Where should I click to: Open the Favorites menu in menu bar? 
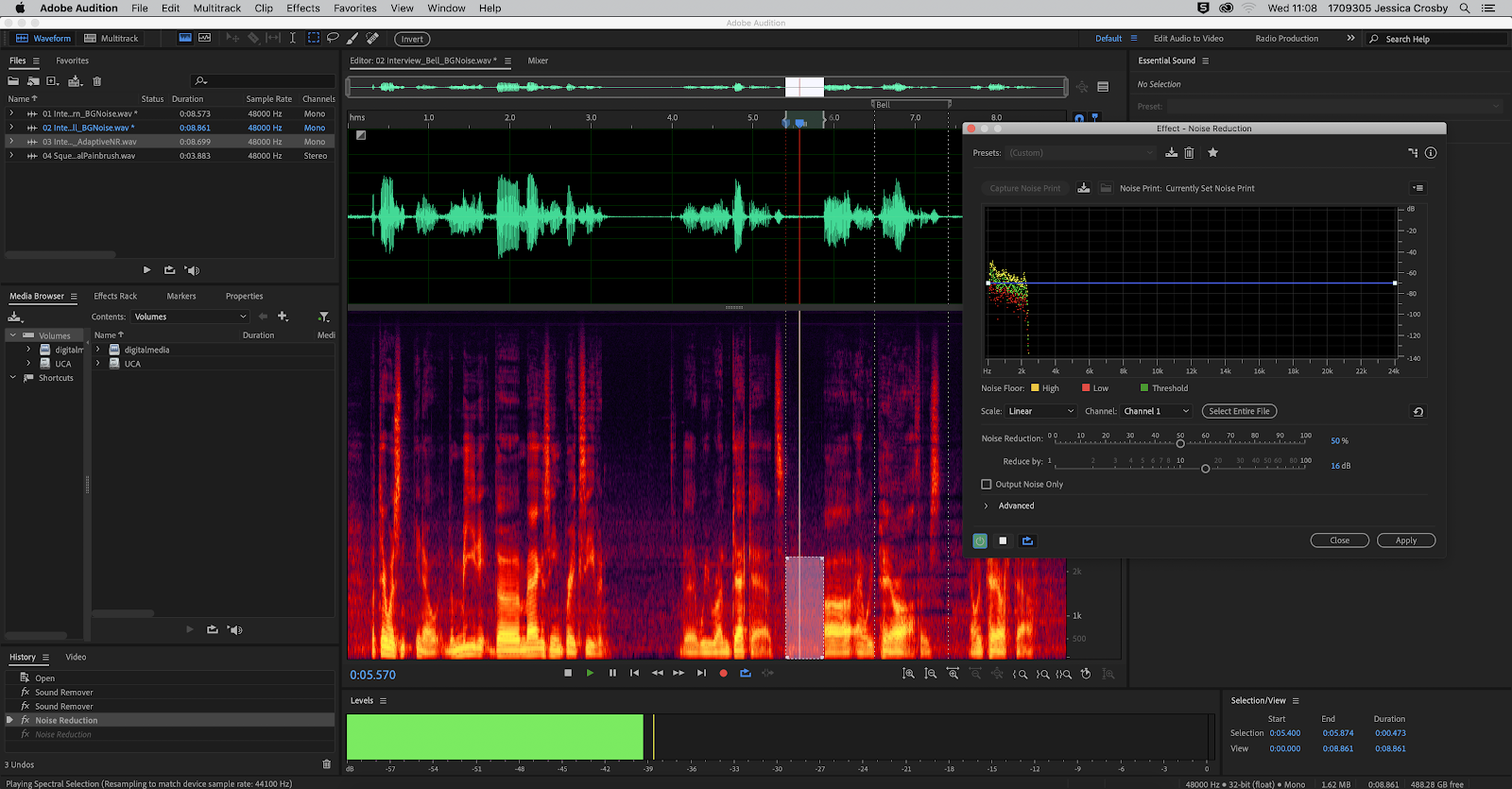tap(354, 8)
